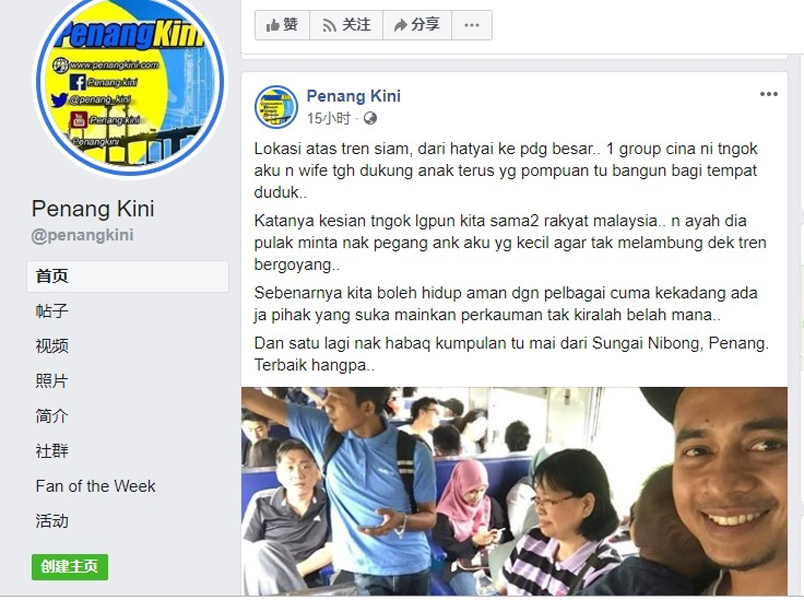Click the 15小时 post timestamp
The height and width of the screenshot is (600, 804).
(329, 118)
